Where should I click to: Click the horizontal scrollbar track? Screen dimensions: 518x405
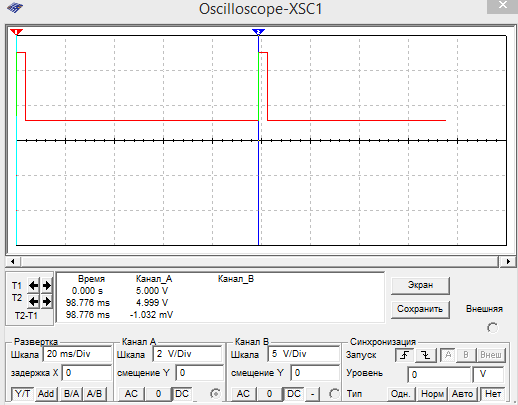coord(260,261)
